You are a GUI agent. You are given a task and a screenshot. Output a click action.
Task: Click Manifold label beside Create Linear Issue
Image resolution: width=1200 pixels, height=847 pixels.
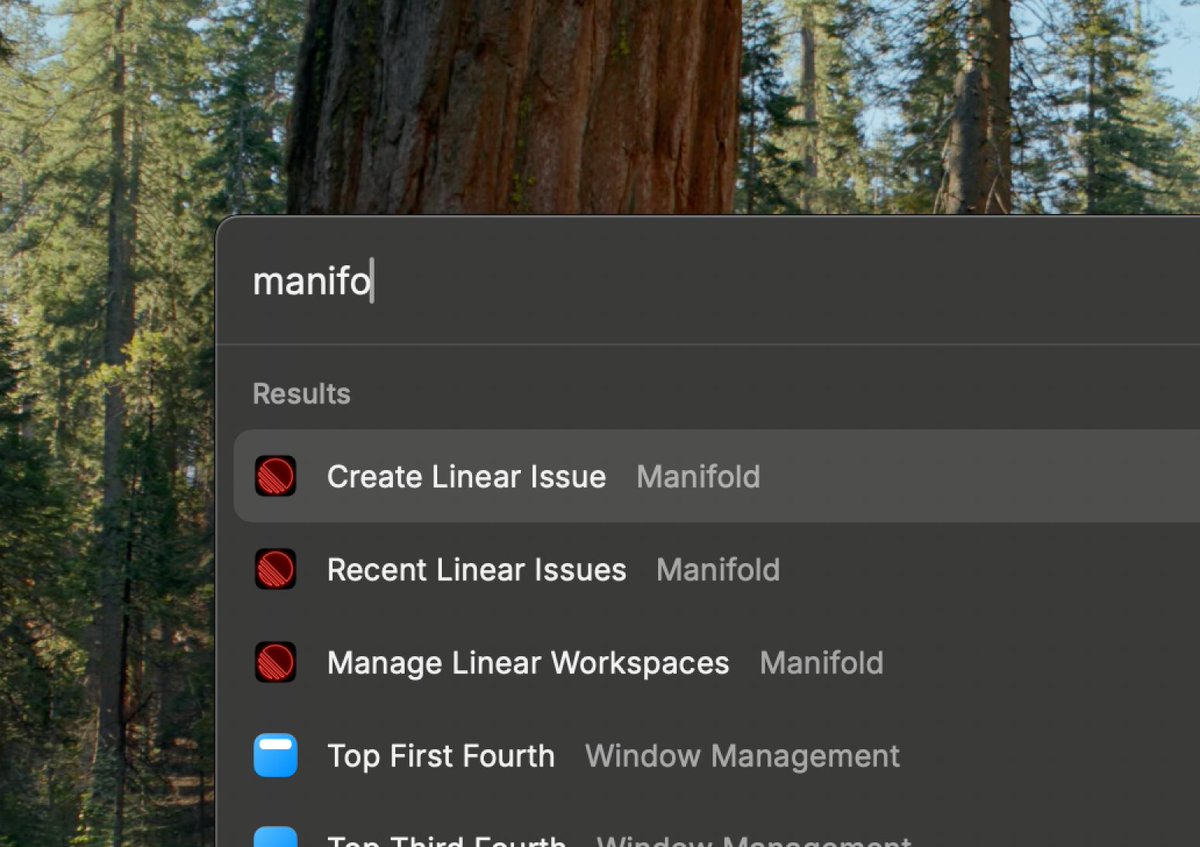698,477
